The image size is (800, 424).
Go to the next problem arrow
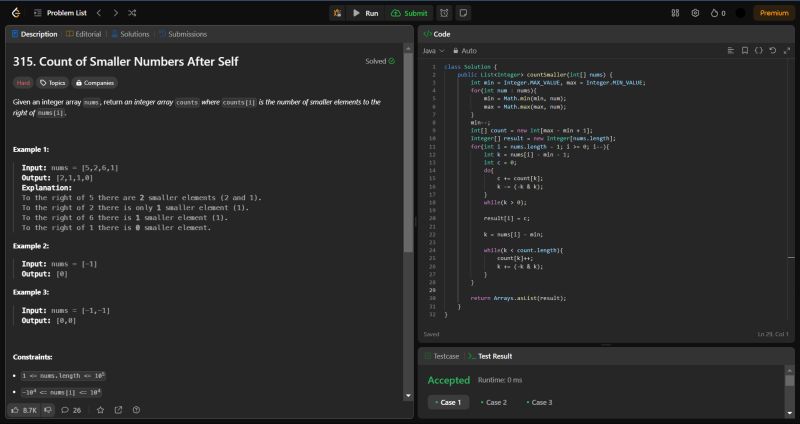(x=115, y=13)
